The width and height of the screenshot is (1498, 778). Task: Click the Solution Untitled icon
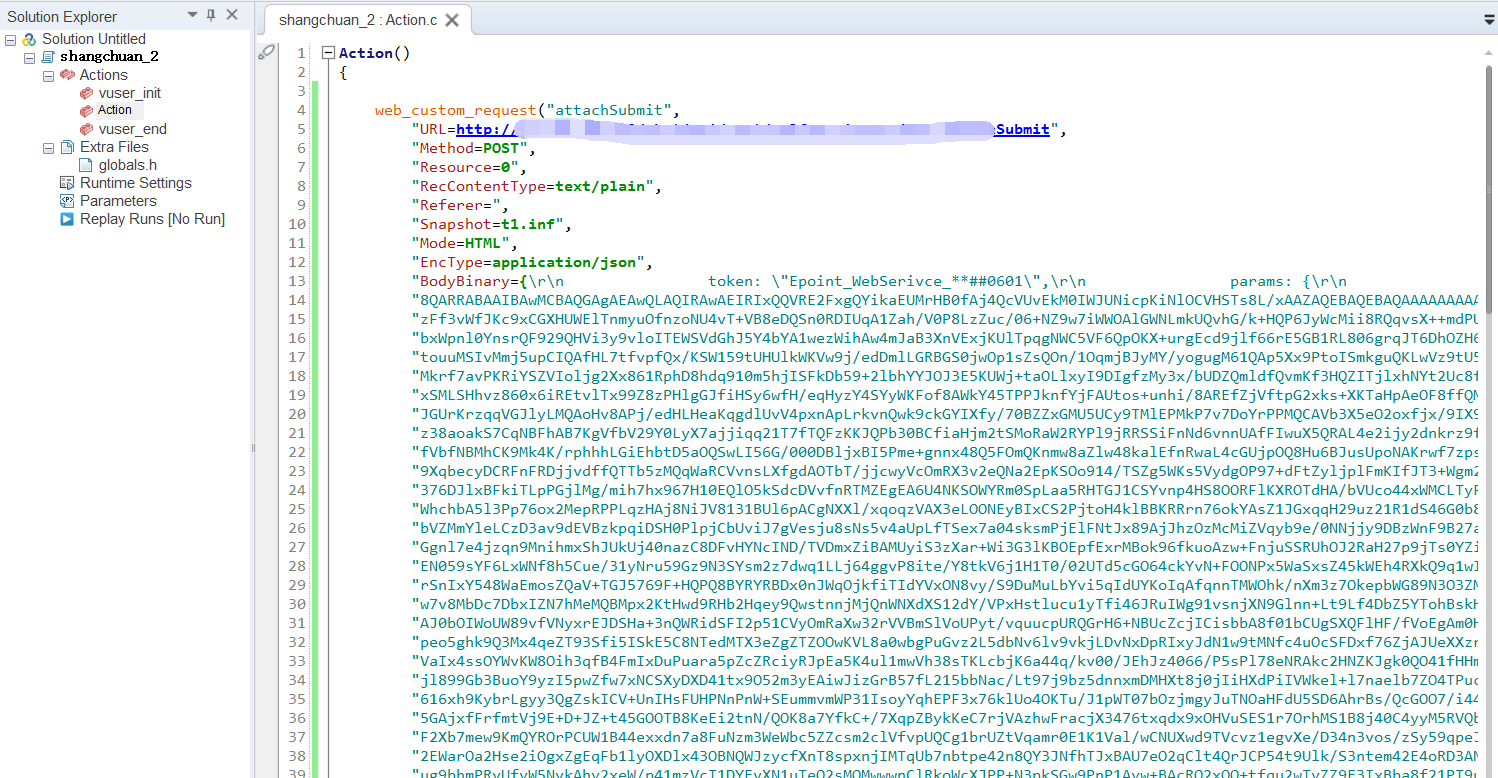29,39
